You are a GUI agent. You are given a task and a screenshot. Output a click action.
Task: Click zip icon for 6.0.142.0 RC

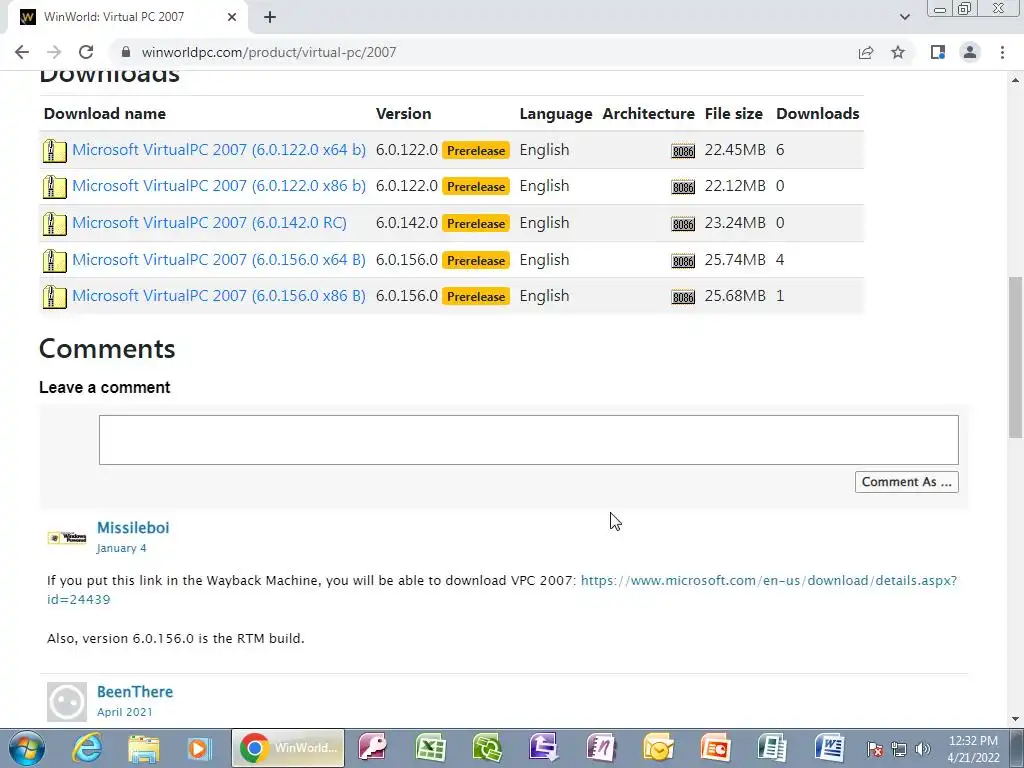point(55,224)
